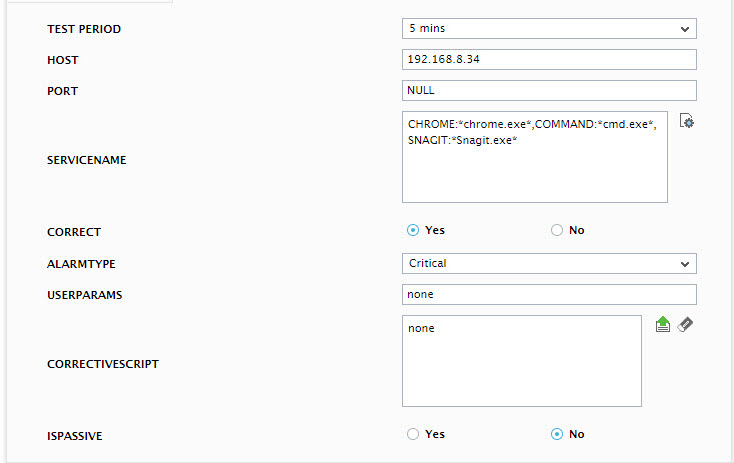The image size is (734, 463).
Task: Click the ALARMTYPE dropdown chevron
Action: [685, 264]
